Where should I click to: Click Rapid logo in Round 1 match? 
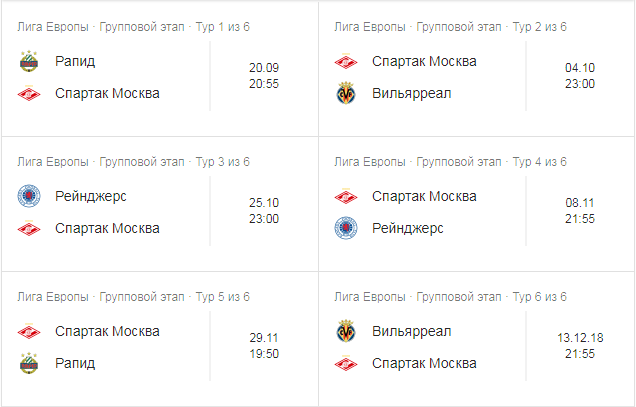point(29,62)
